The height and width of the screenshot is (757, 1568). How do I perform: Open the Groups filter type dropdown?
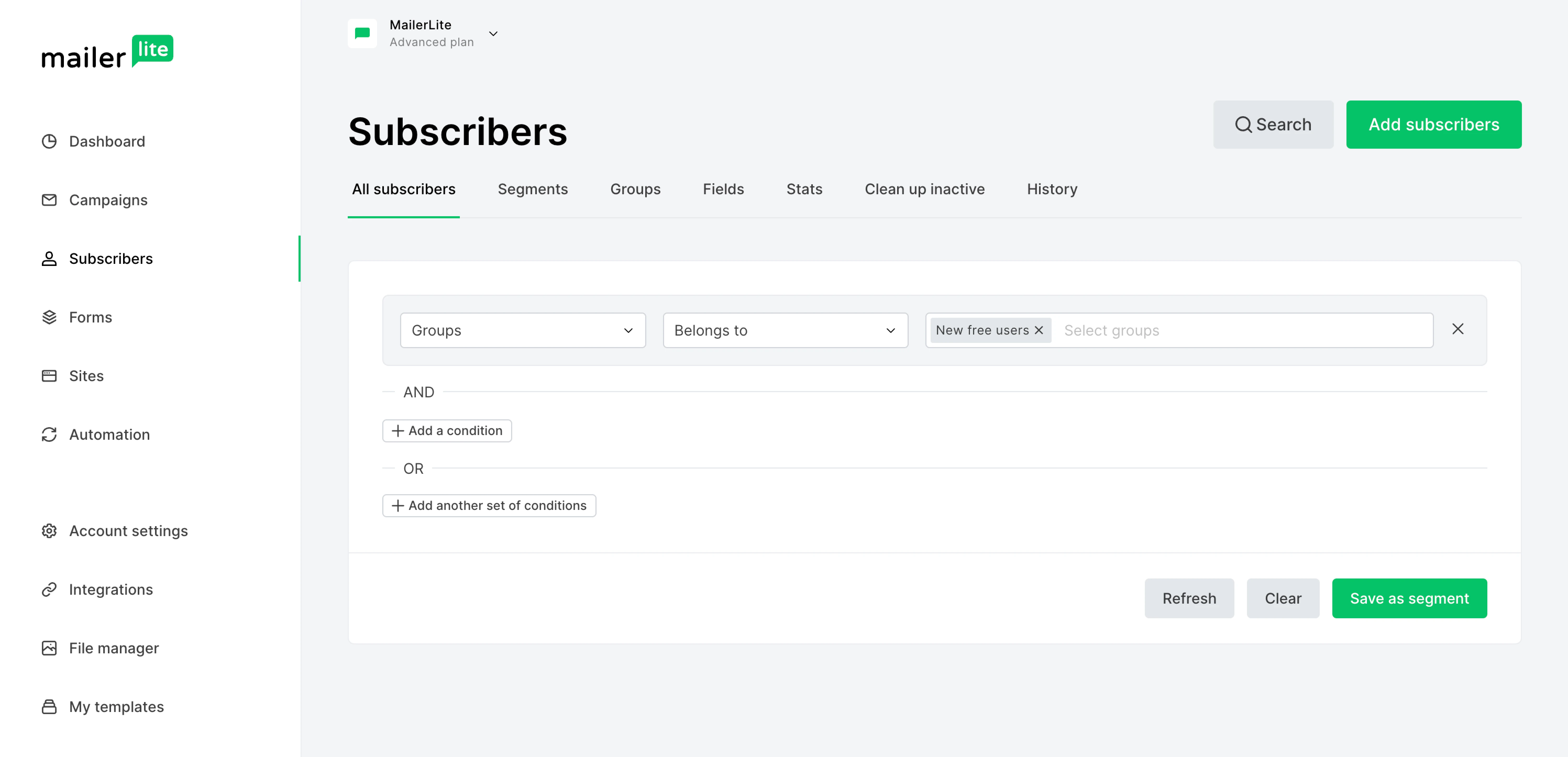(523, 330)
